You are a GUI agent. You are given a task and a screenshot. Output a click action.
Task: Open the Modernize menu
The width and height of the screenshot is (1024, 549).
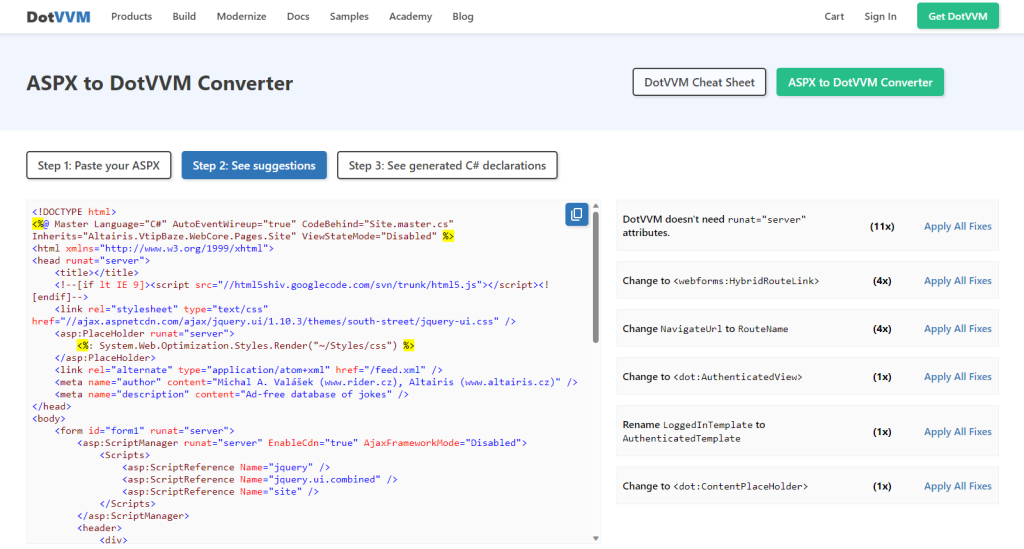242,16
